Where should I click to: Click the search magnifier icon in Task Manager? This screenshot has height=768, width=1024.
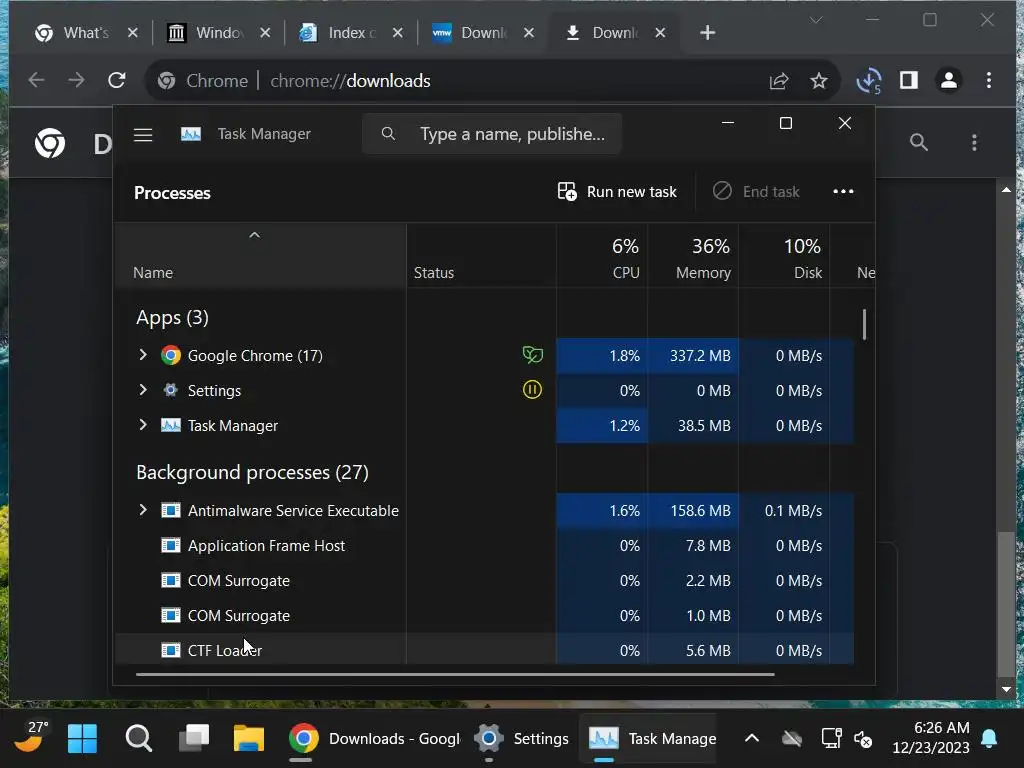point(388,134)
